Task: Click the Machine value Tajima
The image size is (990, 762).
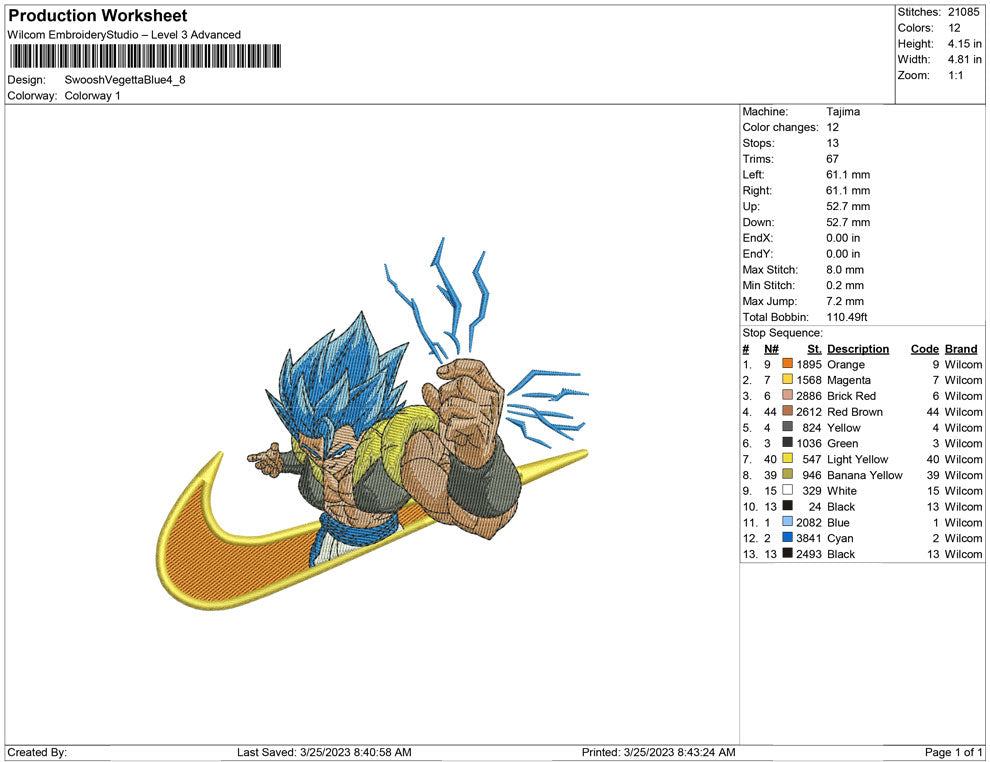Action: click(x=843, y=111)
